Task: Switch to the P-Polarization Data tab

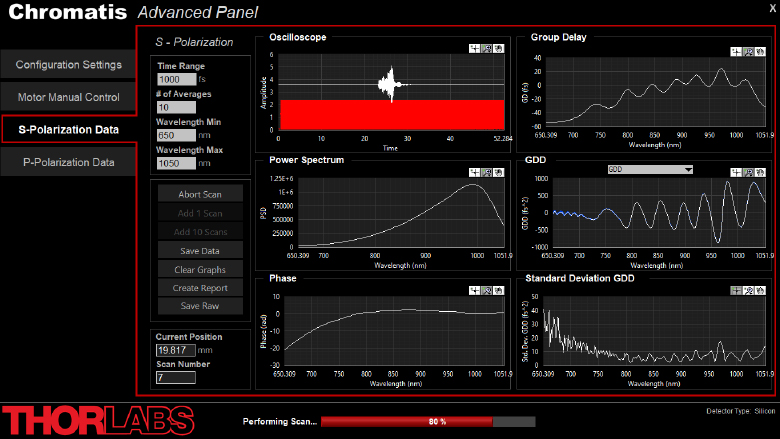Action: pyautogui.click(x=68, y=161)
